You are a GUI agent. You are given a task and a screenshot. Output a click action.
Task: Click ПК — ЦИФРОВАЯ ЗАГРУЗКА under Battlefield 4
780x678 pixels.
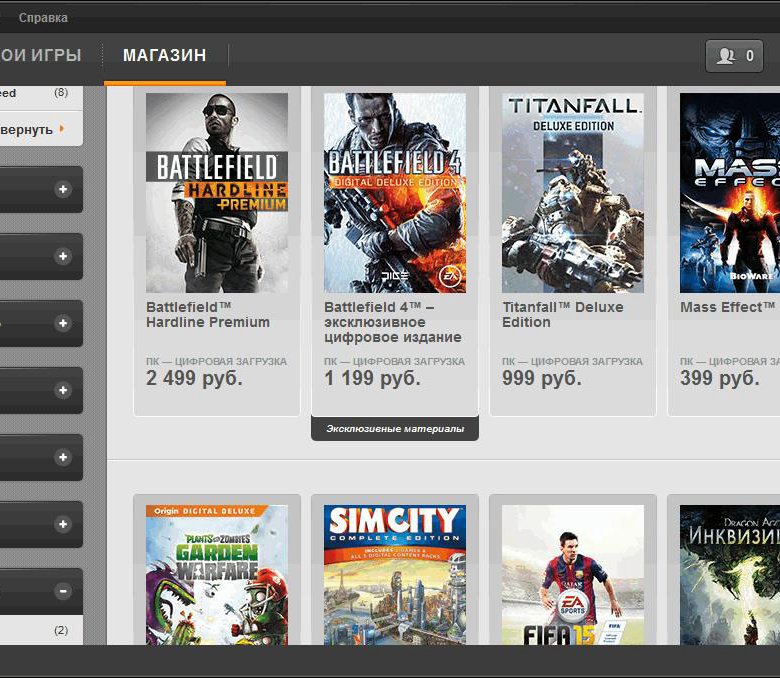coord(394,362)
